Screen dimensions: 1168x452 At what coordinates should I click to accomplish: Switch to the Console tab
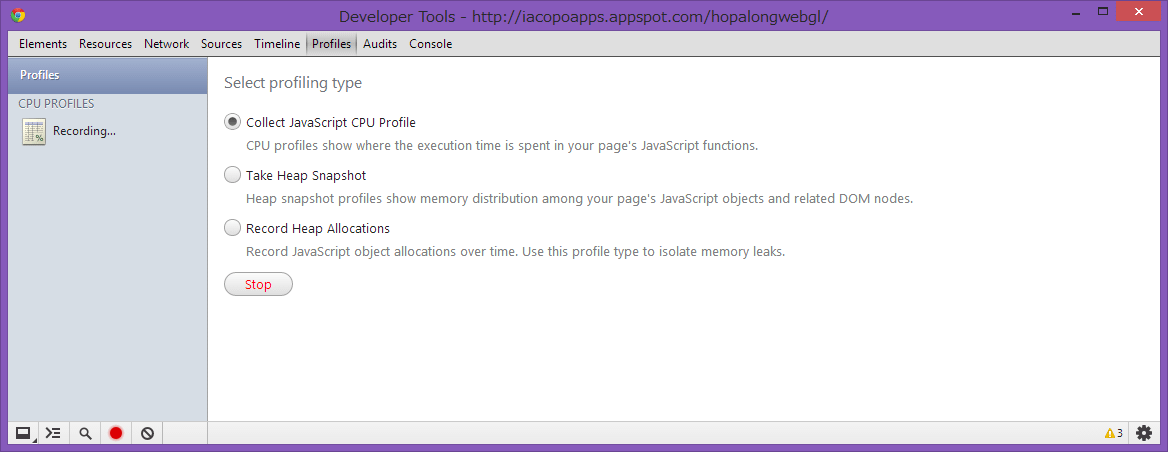click(431, 44)
